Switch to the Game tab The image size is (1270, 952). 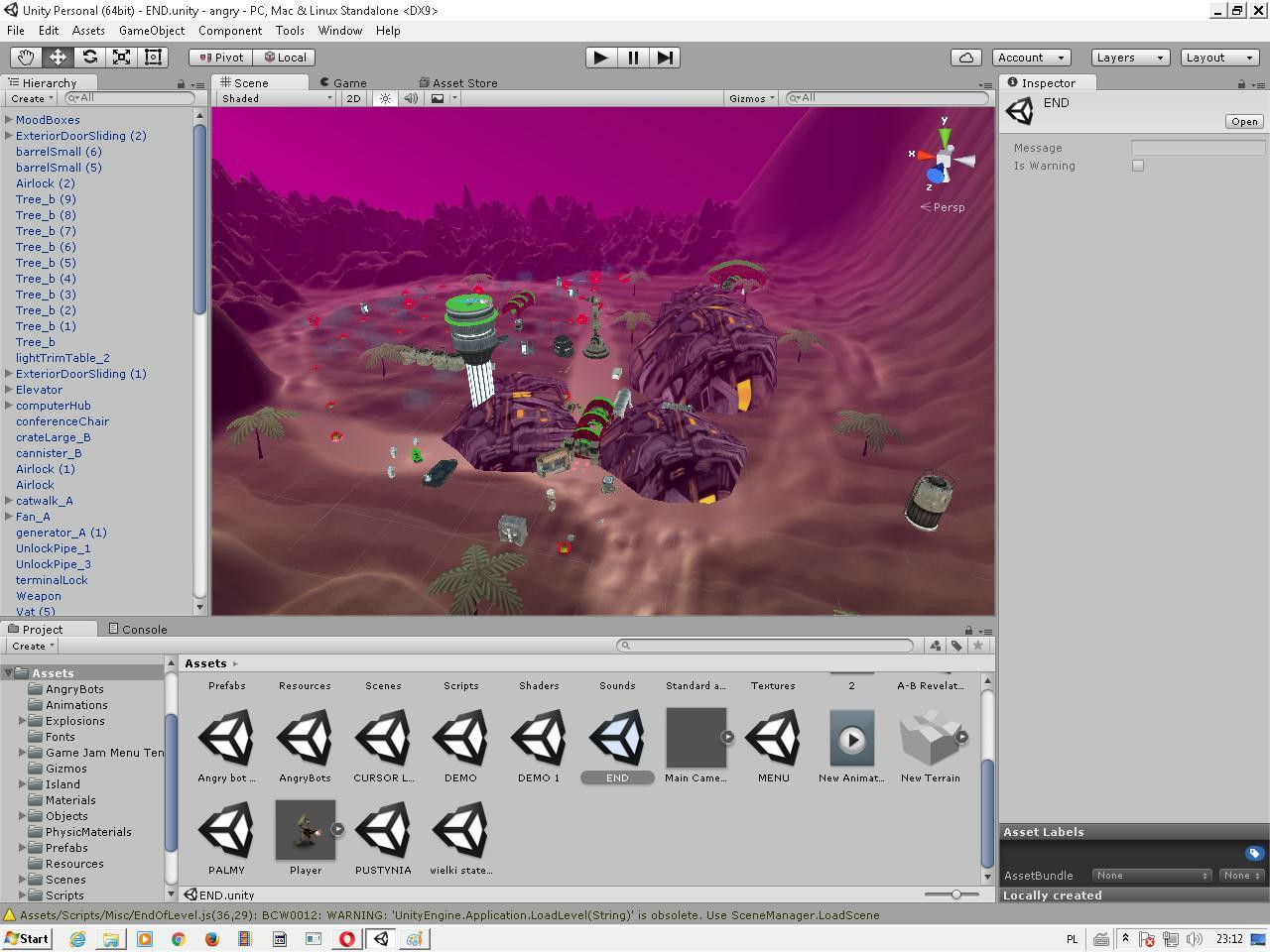(x=343, y=83)
